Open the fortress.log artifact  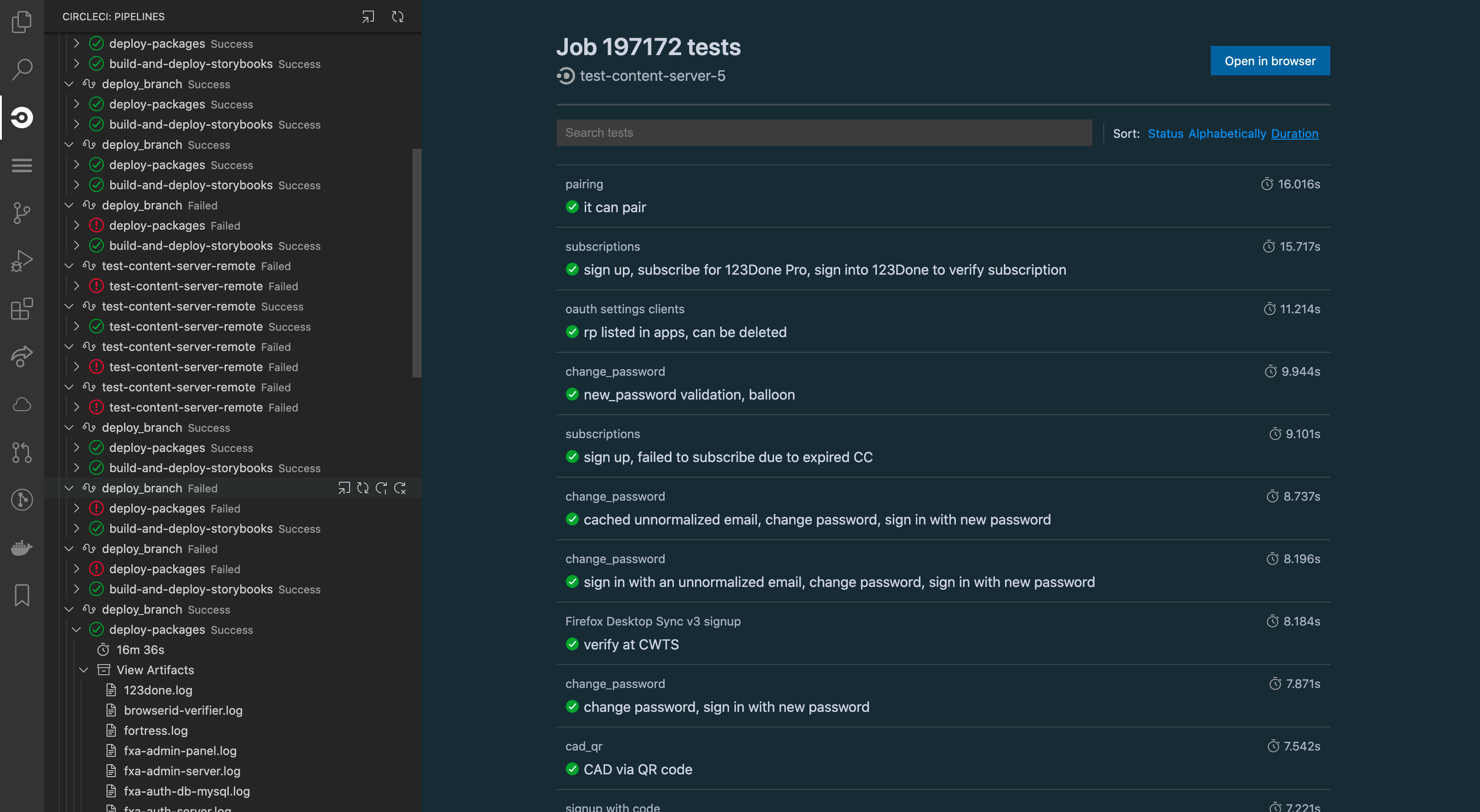(156, 730)
